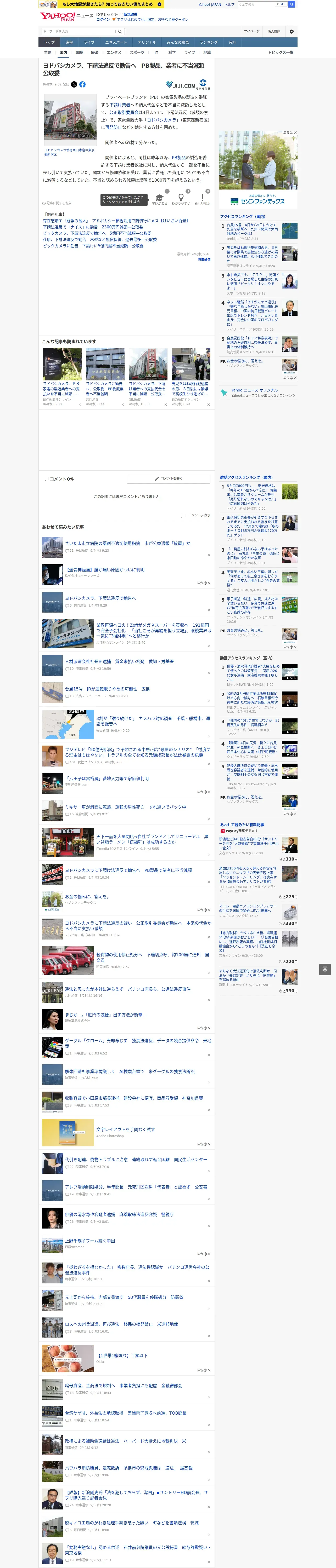
Task: Open the さいたま市立病院 article
Action: click(127, 544)
